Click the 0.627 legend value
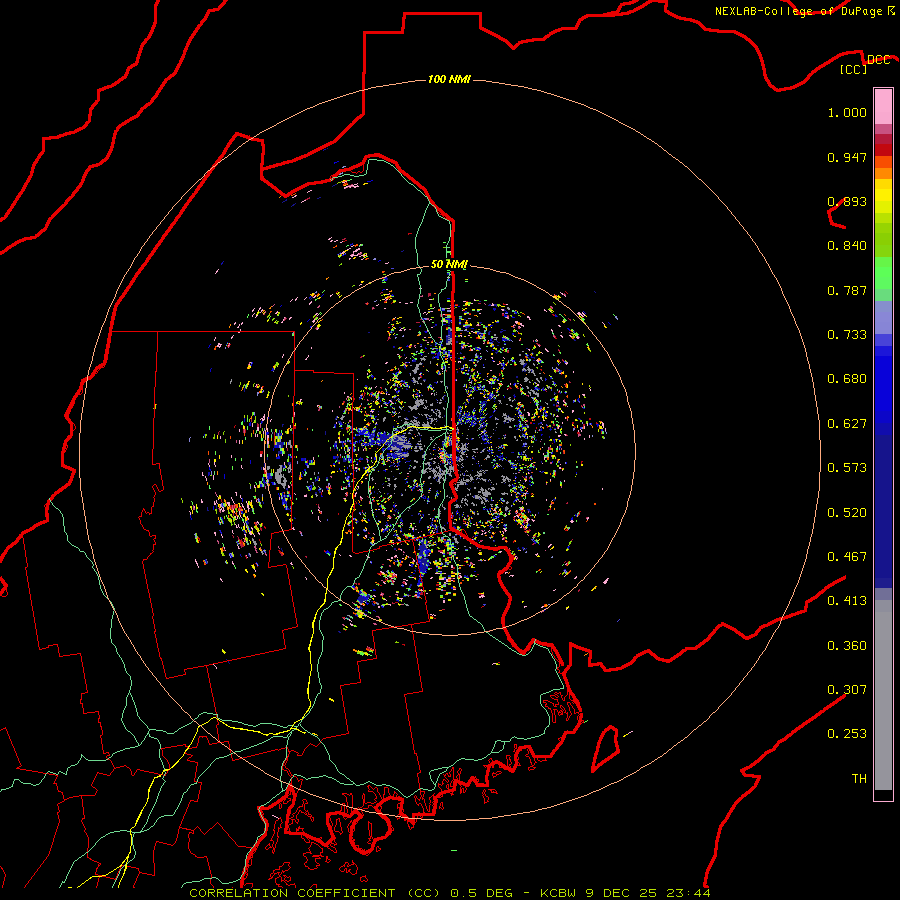 click(847, 424)
